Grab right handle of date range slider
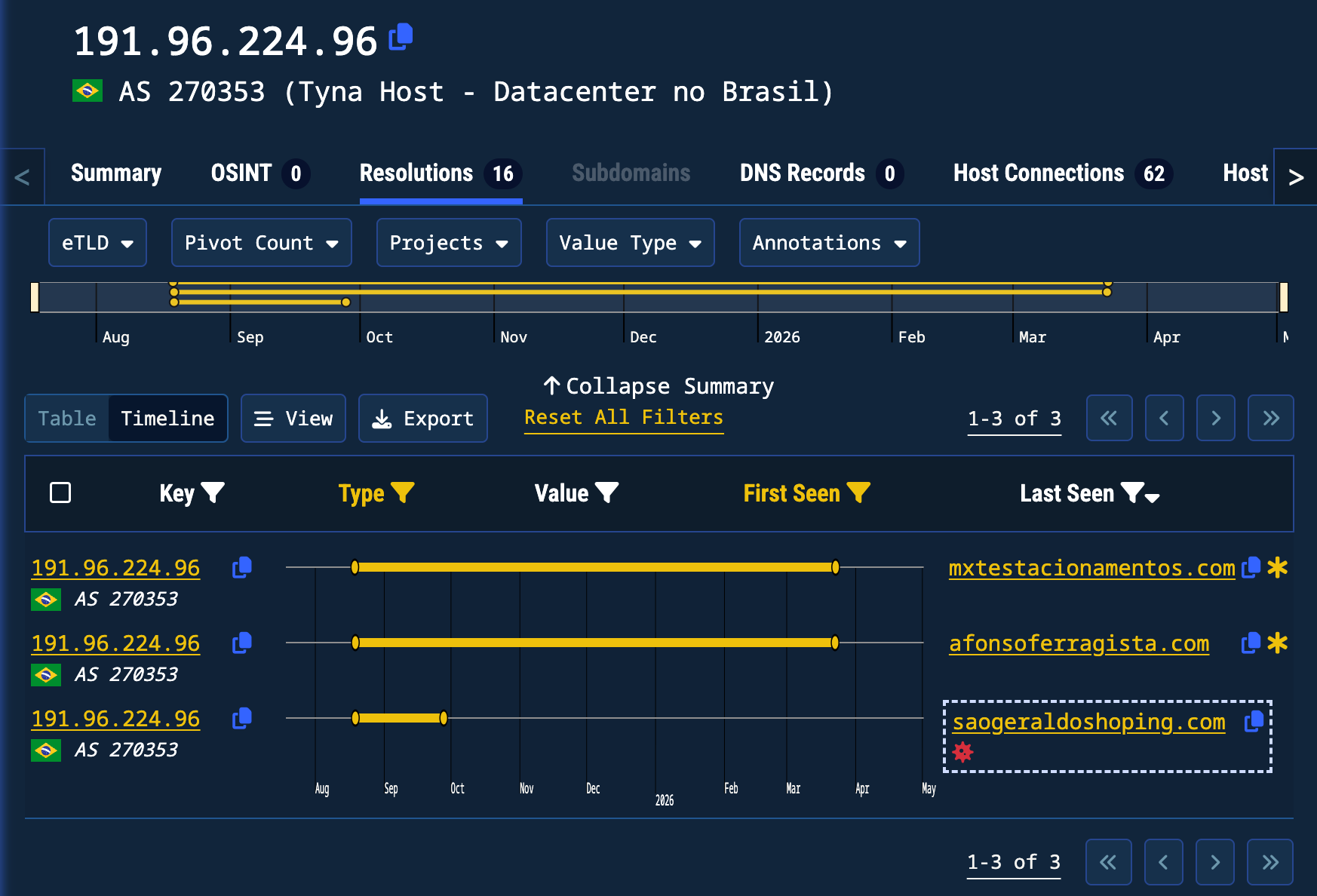The image size is (1317, 896). tap(1284, 297)
